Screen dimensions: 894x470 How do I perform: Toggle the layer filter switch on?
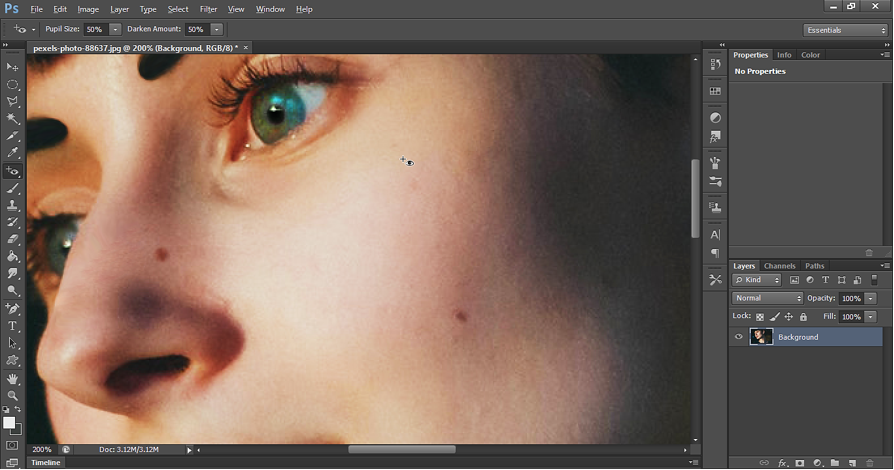pyautogui.click(x=874, y=280)
